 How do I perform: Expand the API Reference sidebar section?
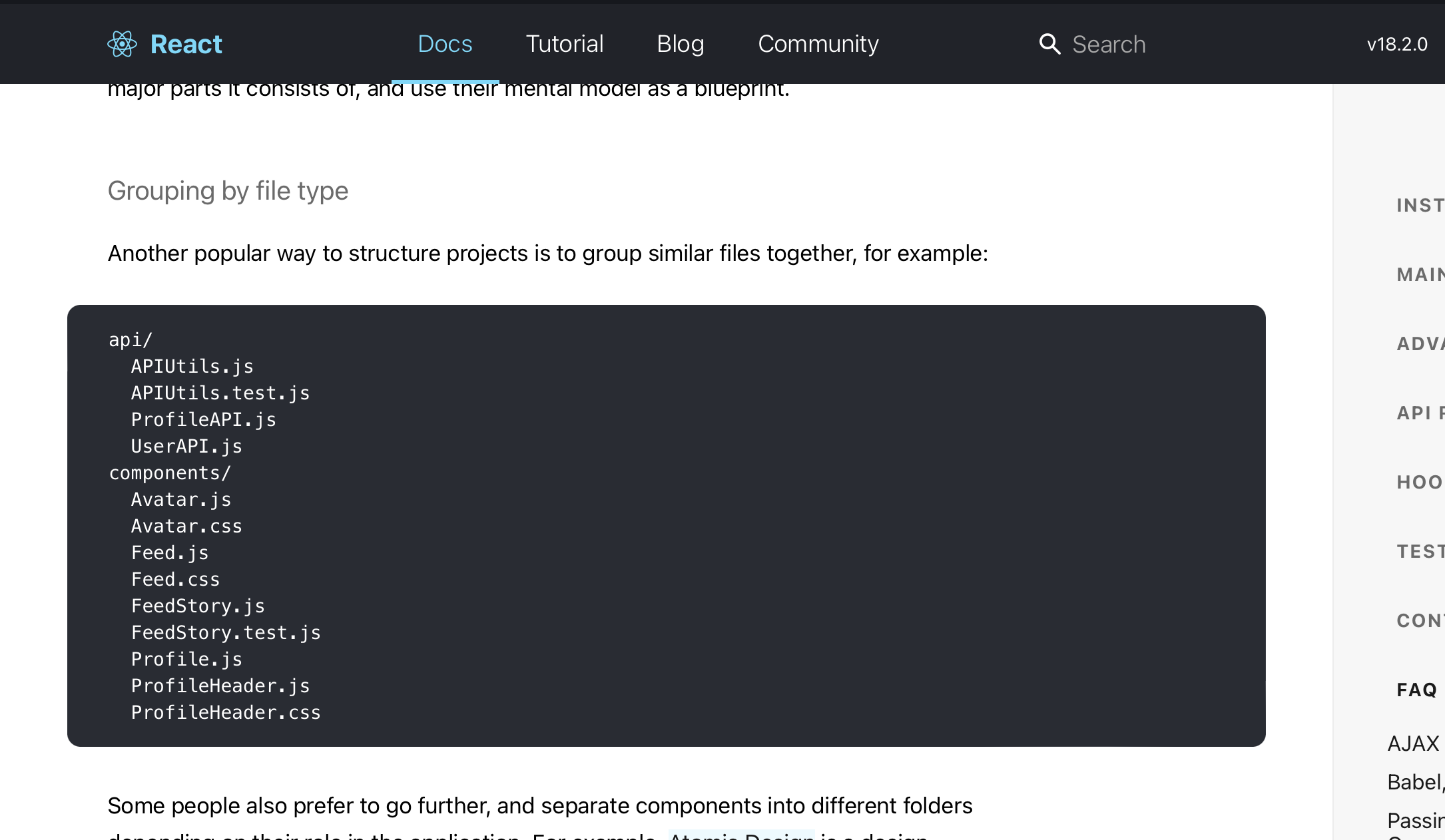point(1420,413)
